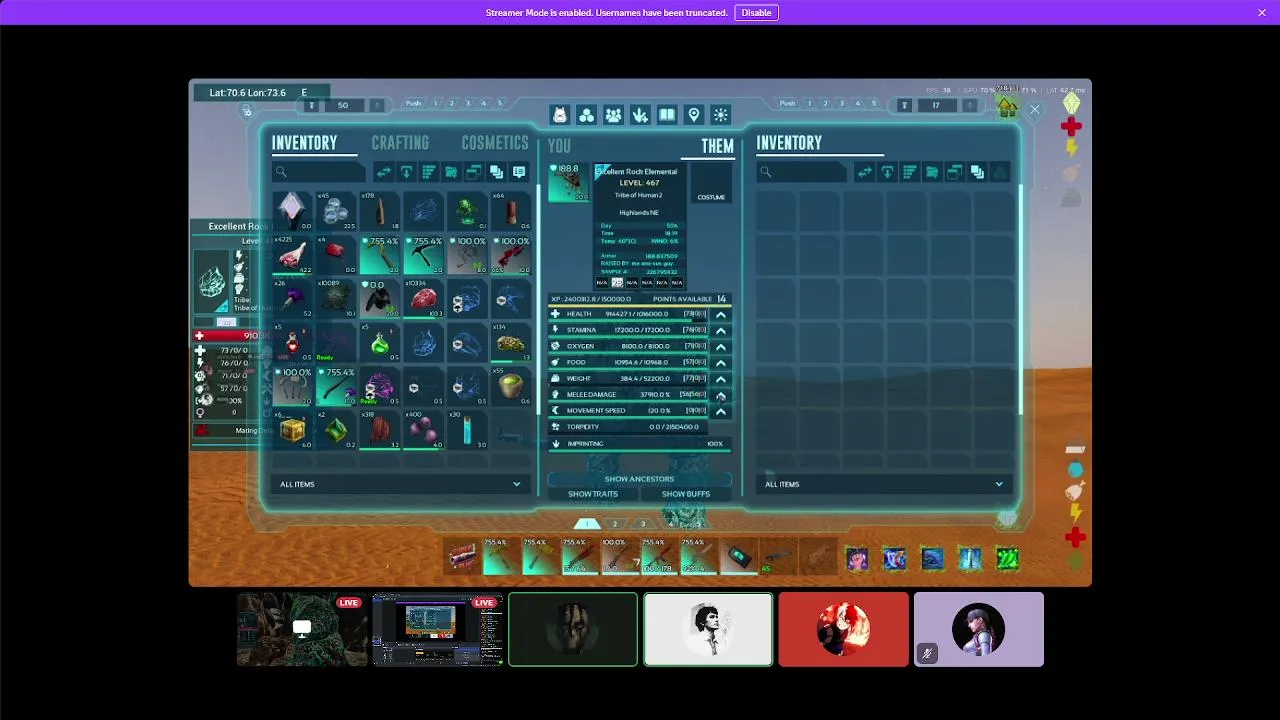Add a point to Health stat

(x=720, y=314)
